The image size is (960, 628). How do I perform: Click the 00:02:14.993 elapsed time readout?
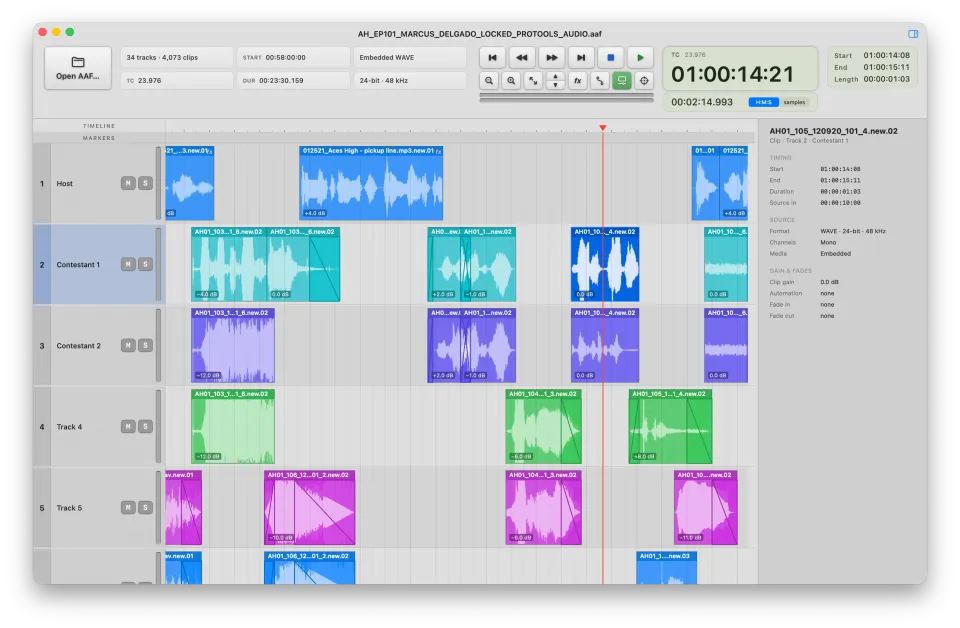(702, 102)
